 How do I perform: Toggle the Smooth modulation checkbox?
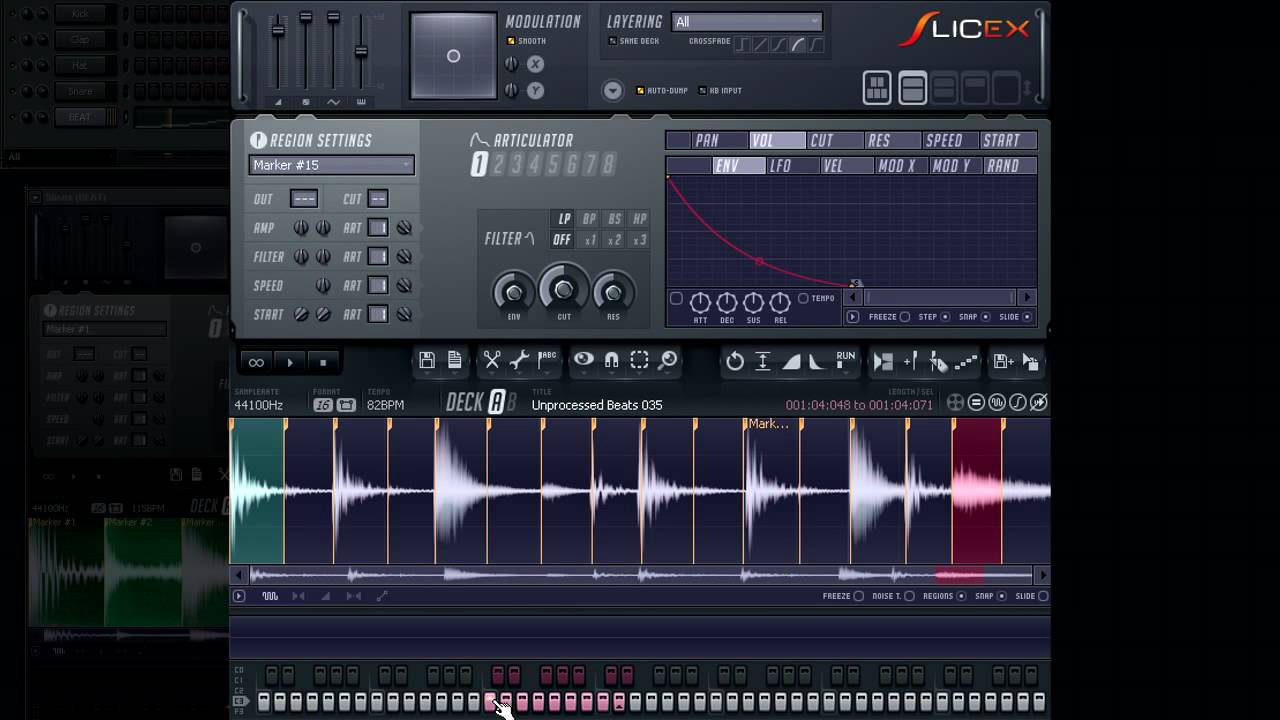pos(511,41)
